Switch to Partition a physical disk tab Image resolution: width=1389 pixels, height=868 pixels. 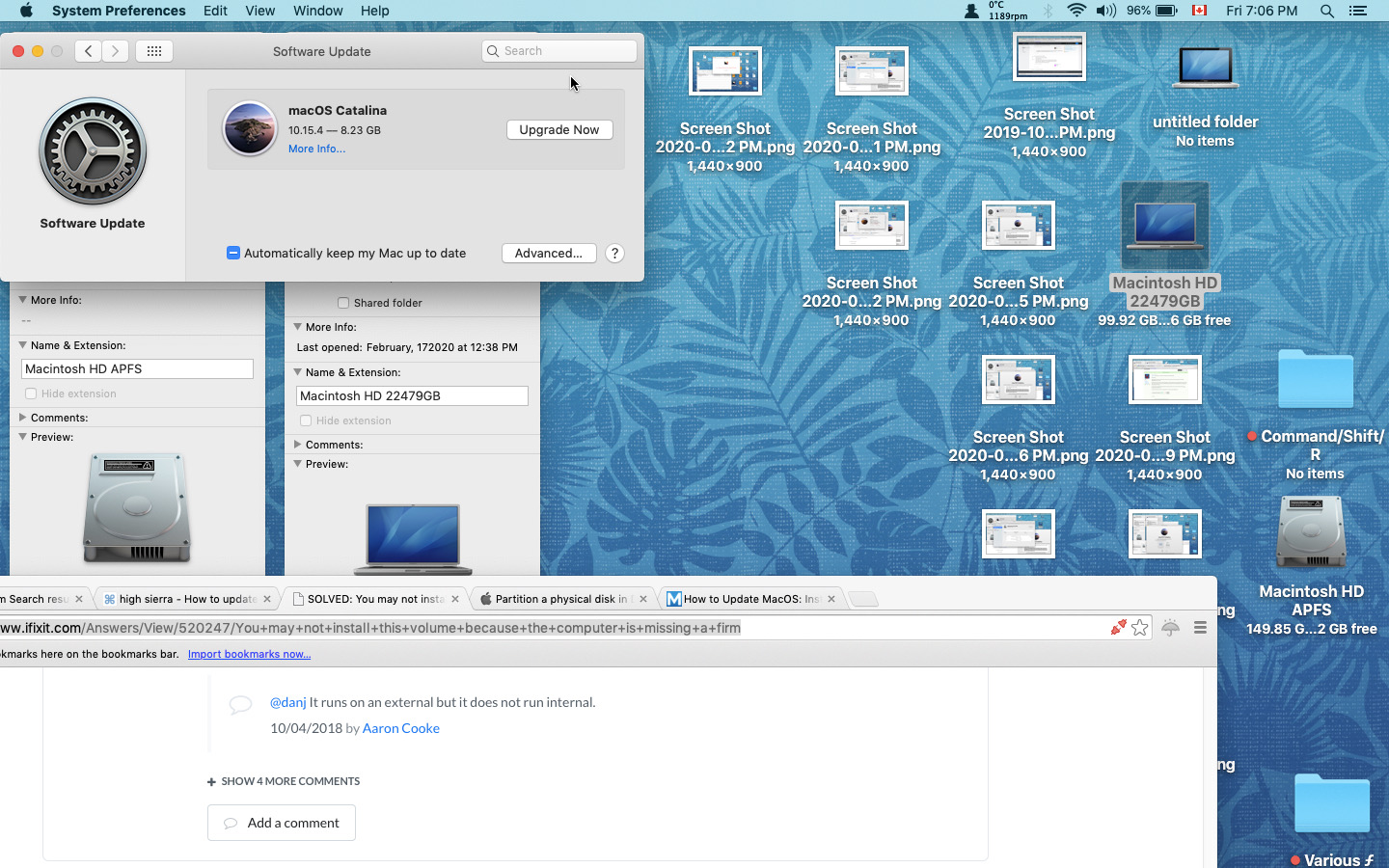click(563, 599)
